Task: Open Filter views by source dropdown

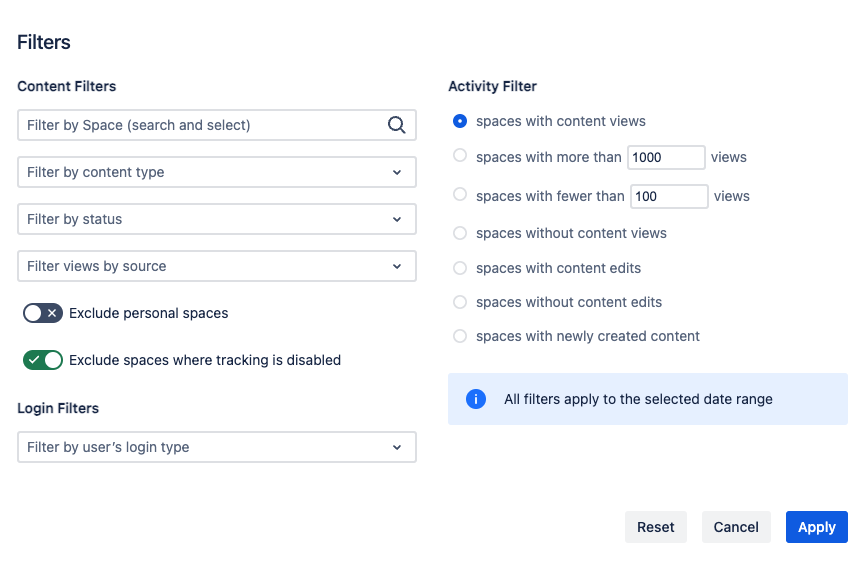Action: click(x=216, y=266)
